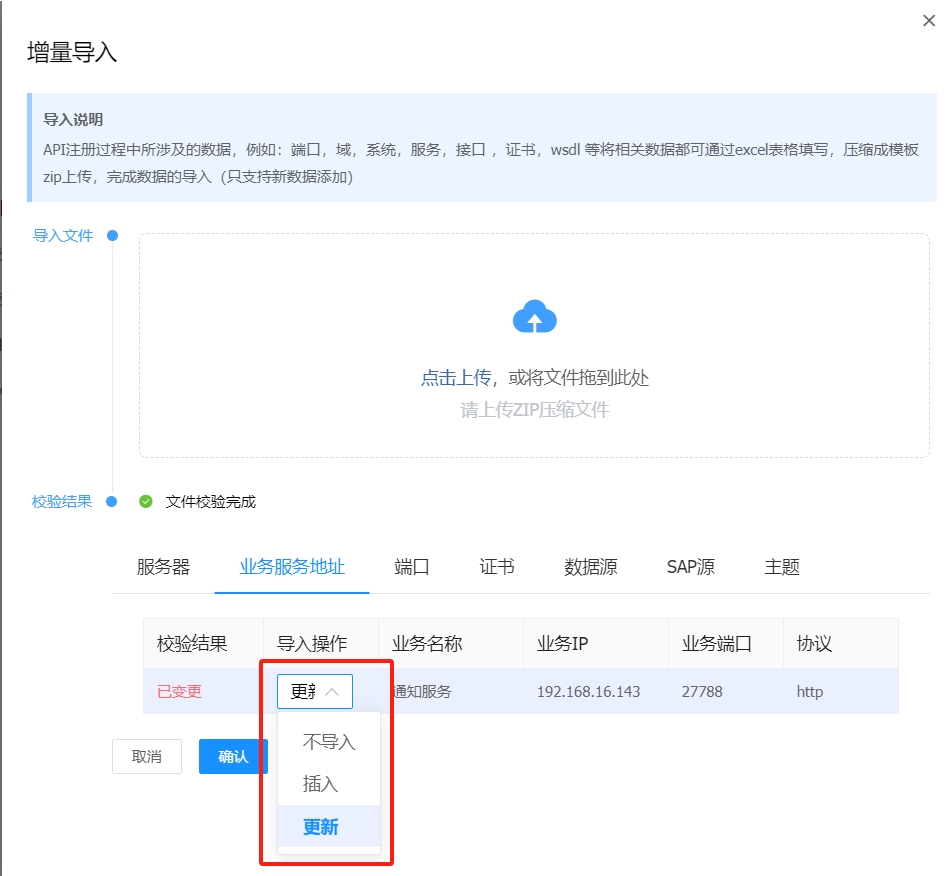952x876 pixels.
Task: Open the 端口 tab
Action: (x=412, y=567)
